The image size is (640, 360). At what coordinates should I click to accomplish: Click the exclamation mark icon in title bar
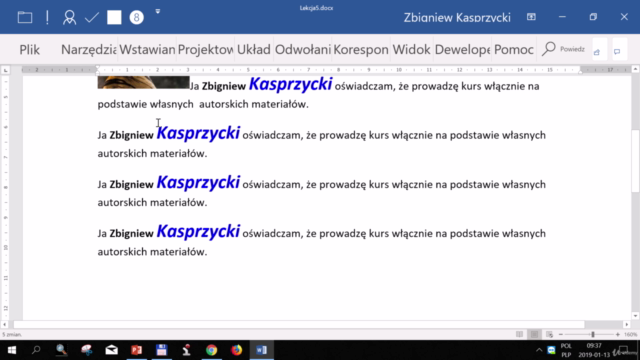47,17
